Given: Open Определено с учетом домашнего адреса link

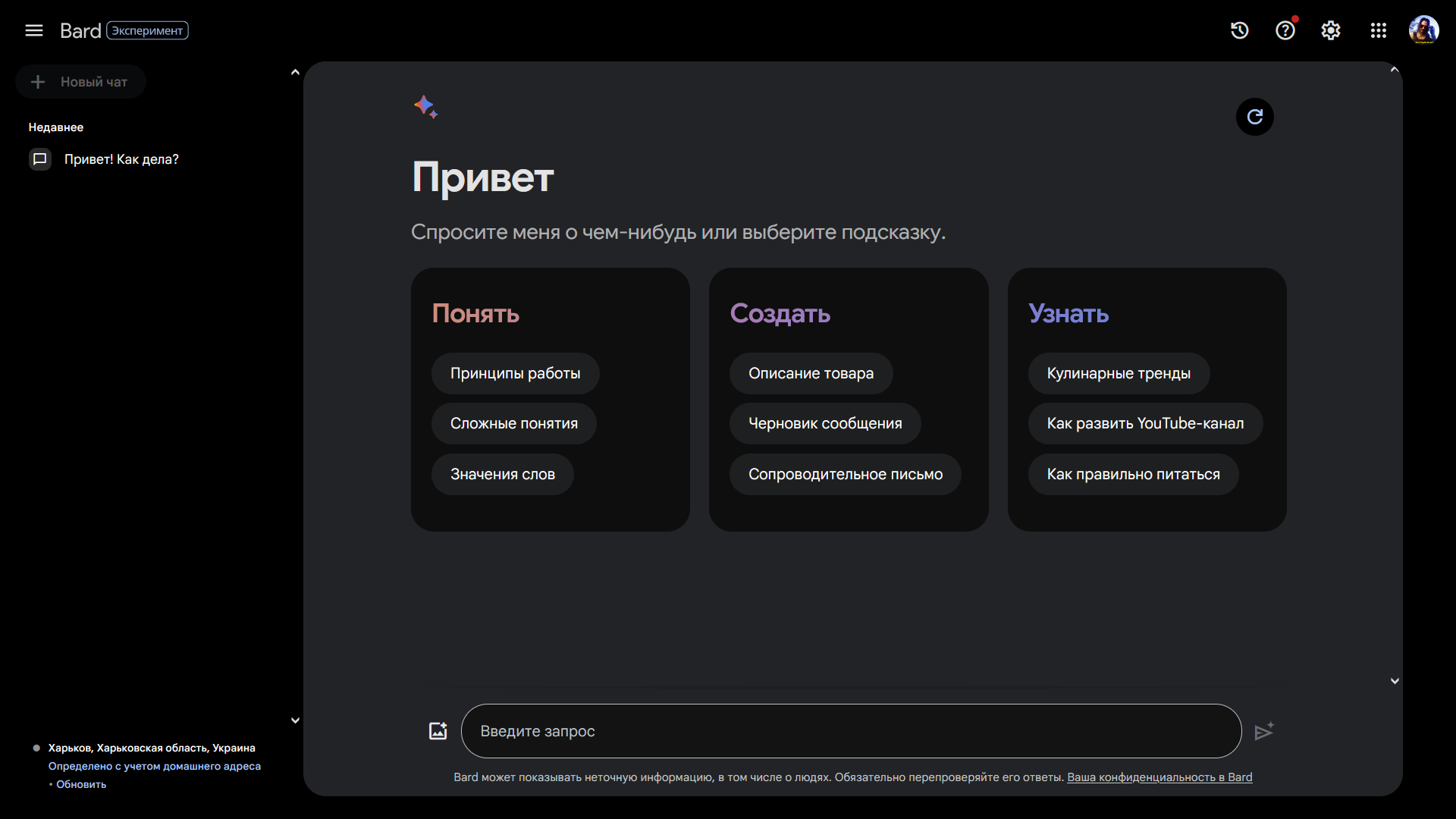Looking at the screenshot, I should pos(155,766).
